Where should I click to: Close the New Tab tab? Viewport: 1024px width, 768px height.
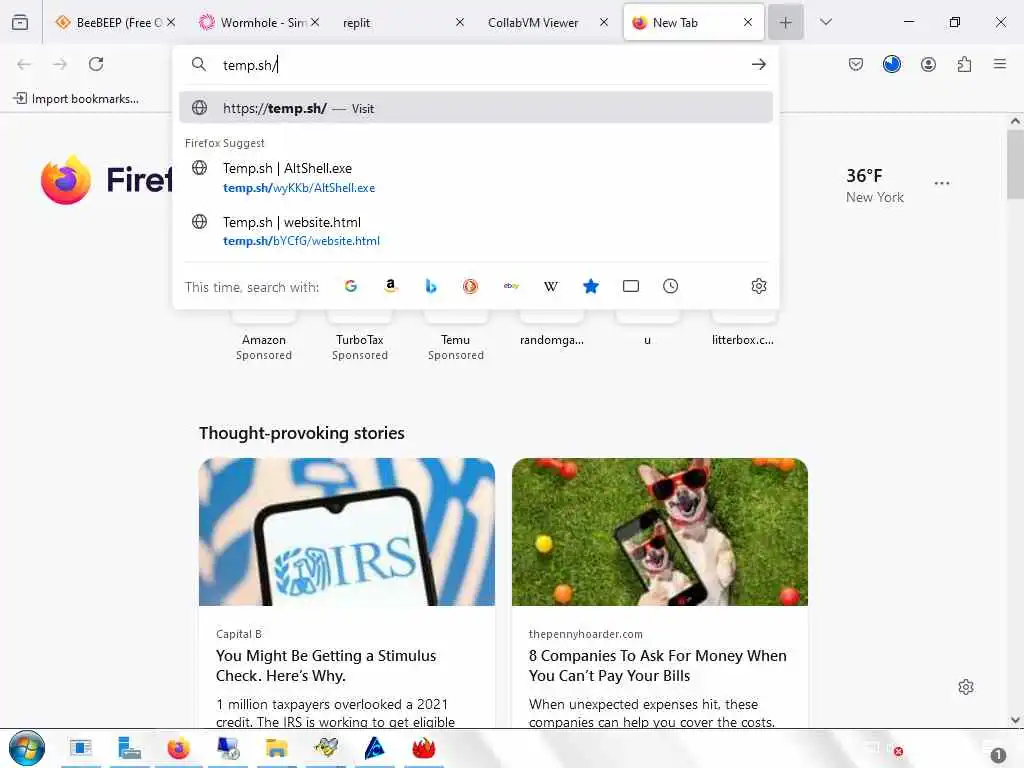[748, 22]
